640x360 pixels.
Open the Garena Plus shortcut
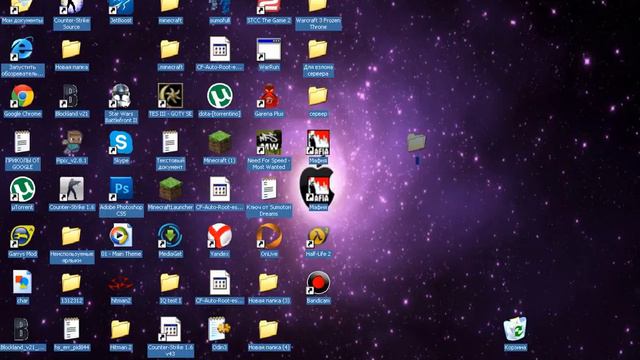tap(269, 96)
